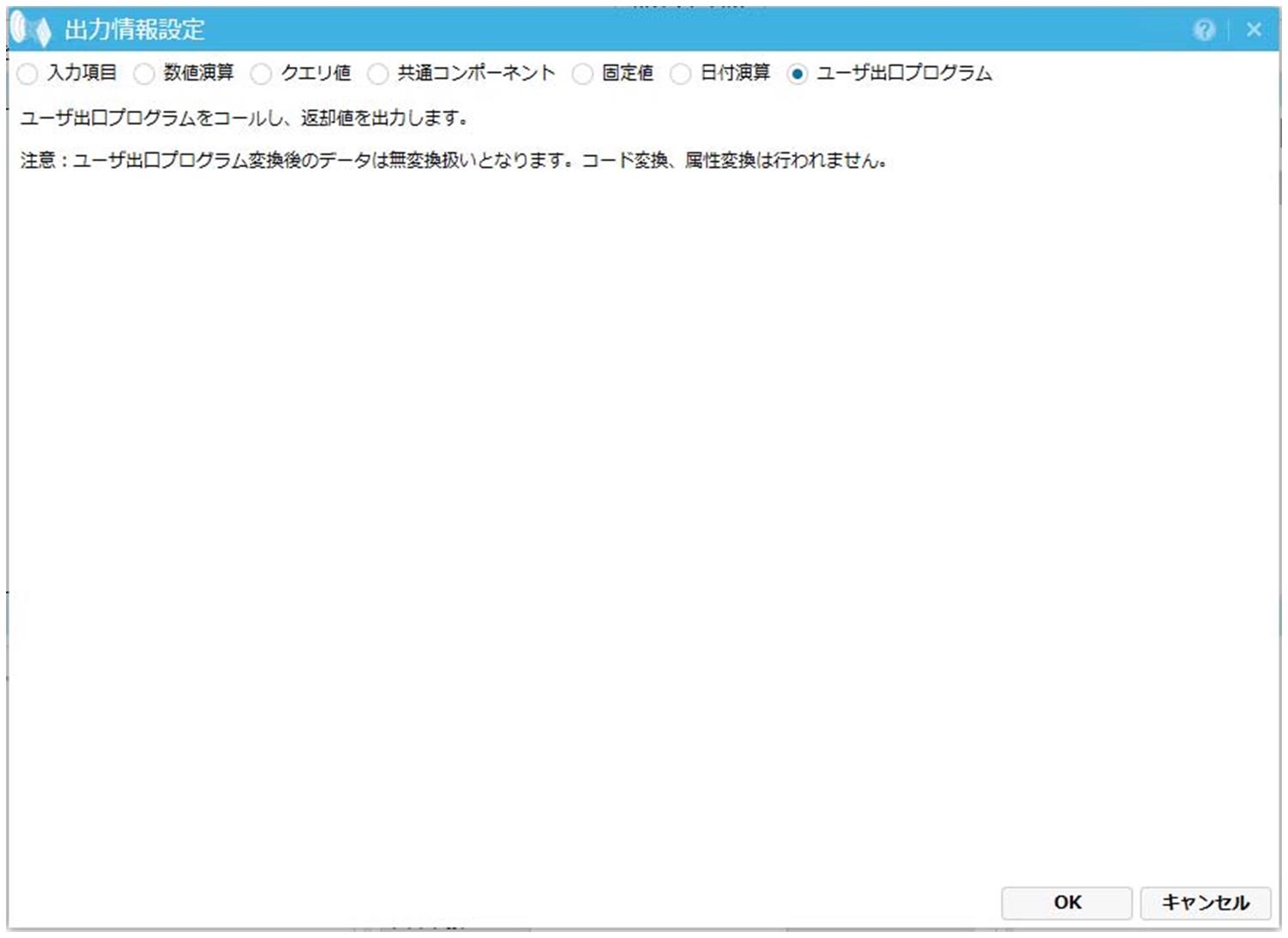Click the help question mark icon
Image resolution: width=1288 pixels, height=938 pixels.
pos(1204,30)
